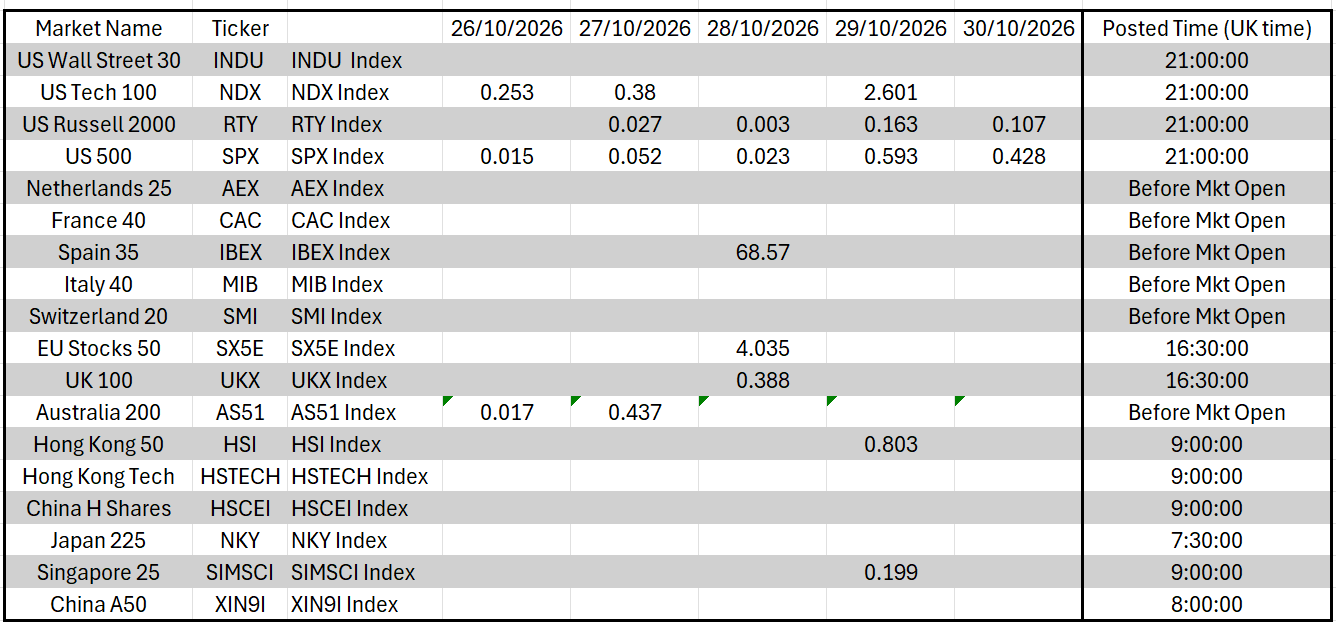Select the 26/10/2026 date header
The height and width of the screenshot is (622, 1336).
(507, 28)
